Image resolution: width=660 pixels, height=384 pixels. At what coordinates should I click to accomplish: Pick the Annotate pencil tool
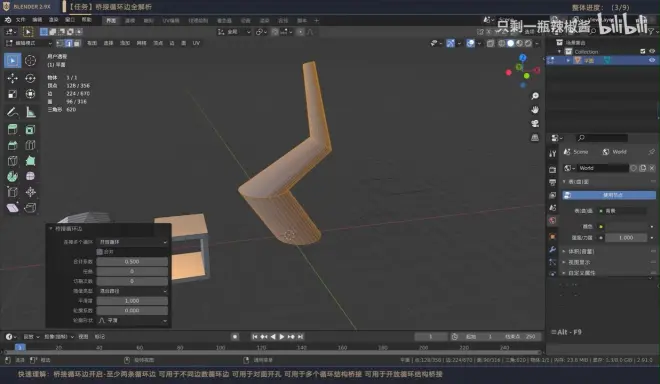tap(12, 112)
